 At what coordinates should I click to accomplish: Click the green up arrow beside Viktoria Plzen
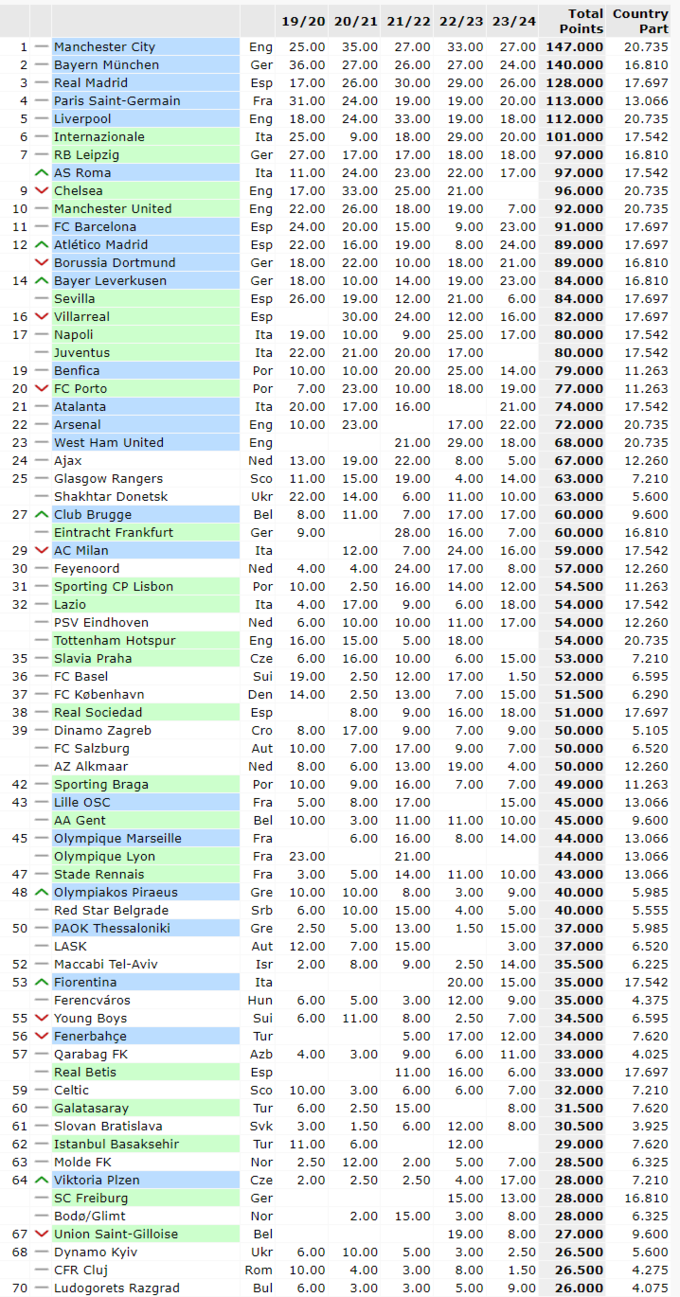tap(41, 1181)
